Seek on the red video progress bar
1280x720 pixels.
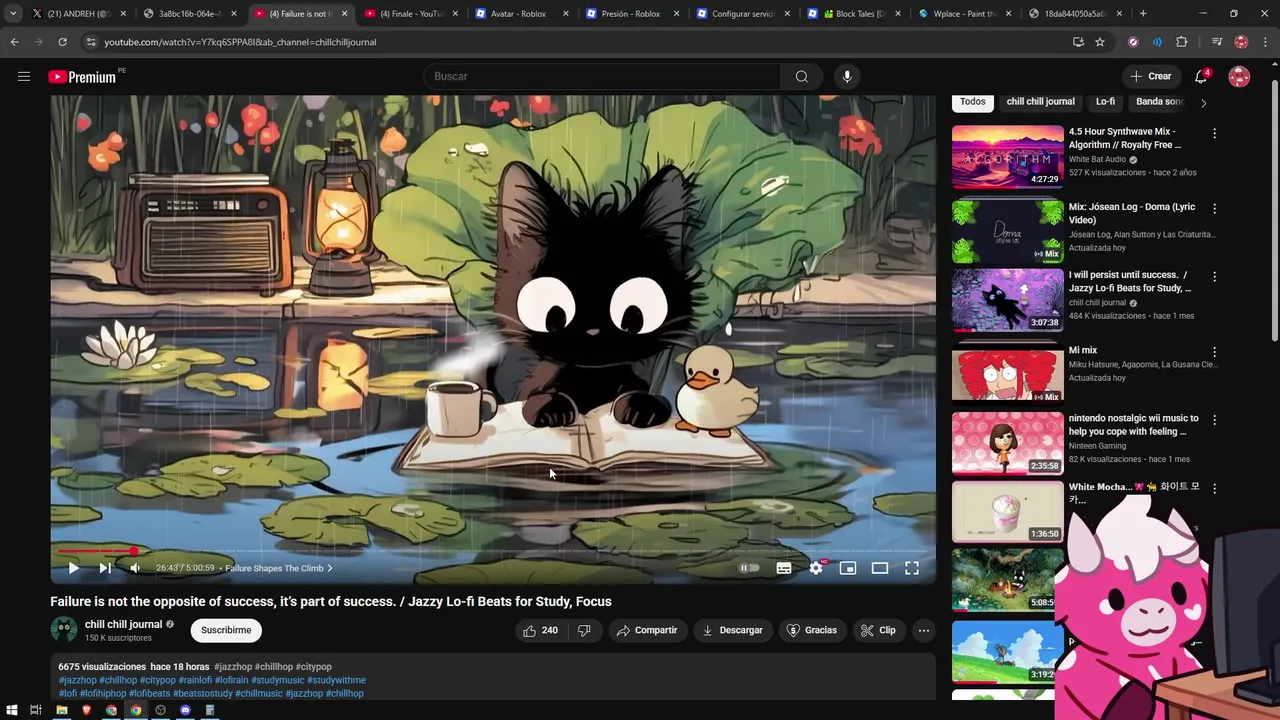[x=493, y=551]
